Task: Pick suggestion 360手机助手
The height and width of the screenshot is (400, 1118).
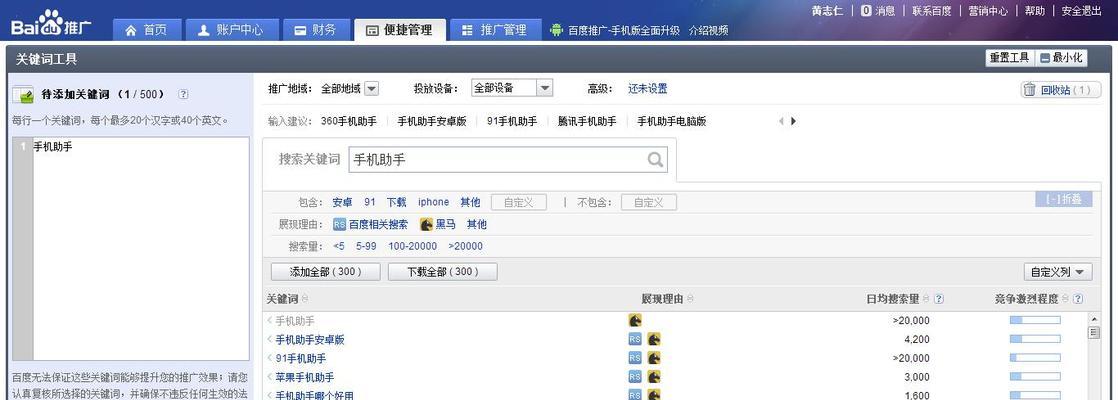Action: point(349,121)
